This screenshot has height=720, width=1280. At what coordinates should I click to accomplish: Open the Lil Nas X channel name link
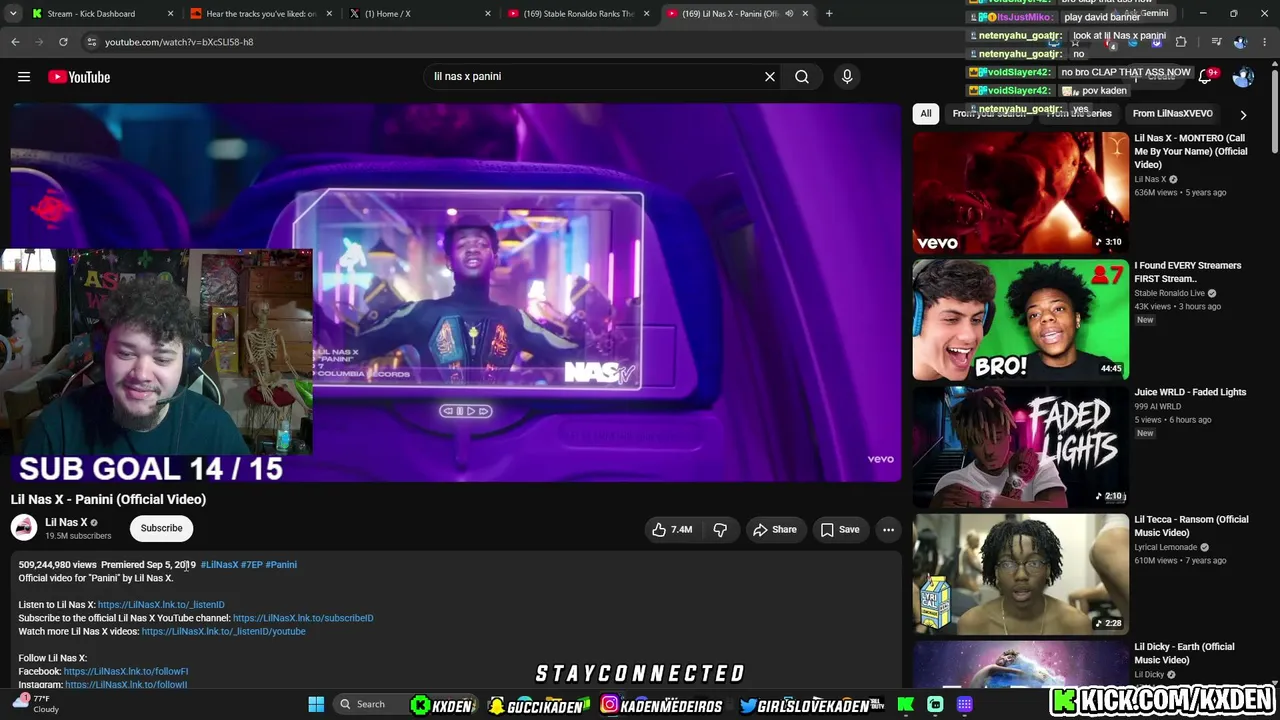(x=66, y=522)
